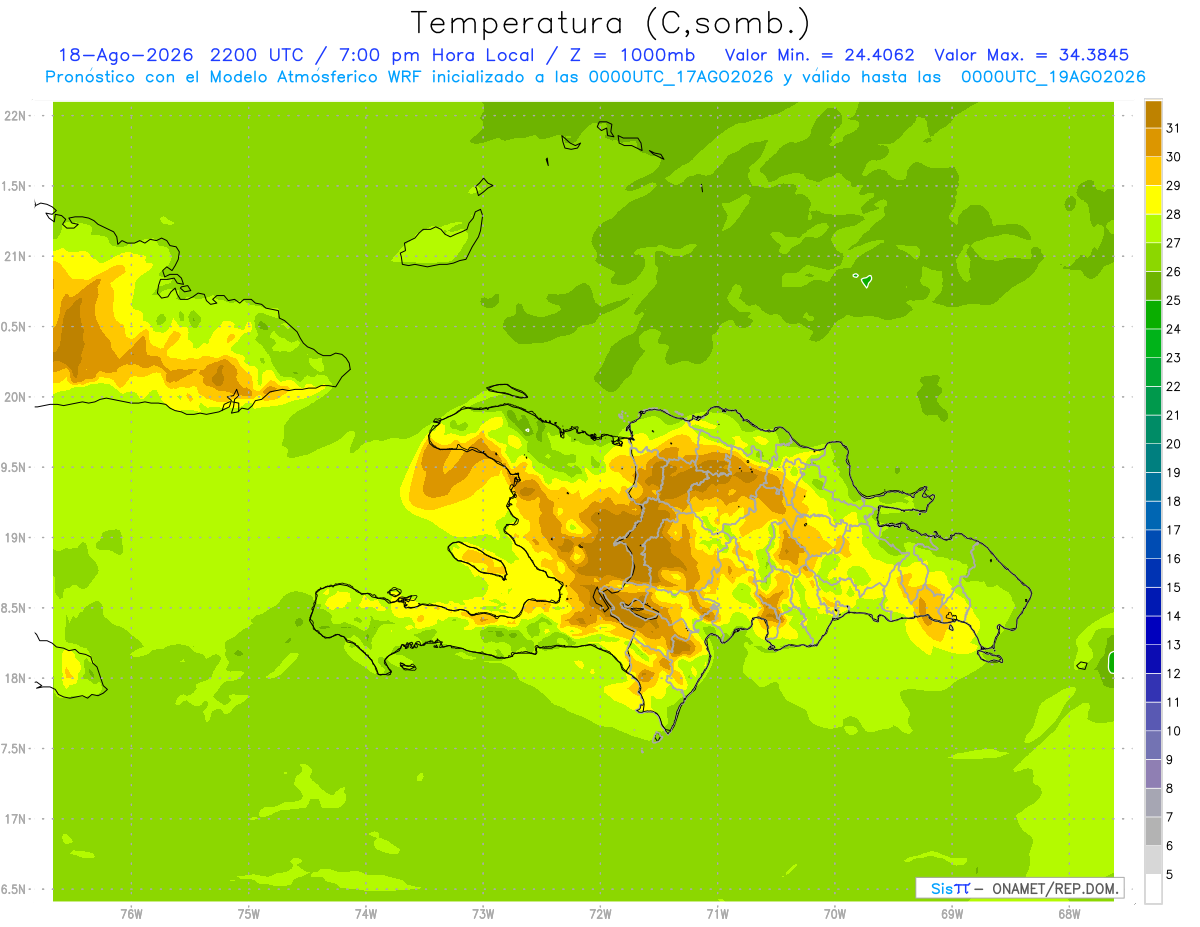The height and width of the screenshot is (927, 1200).
Task: Click the legend value 24
Action: pyautogui.click(x=1173, y=329)
